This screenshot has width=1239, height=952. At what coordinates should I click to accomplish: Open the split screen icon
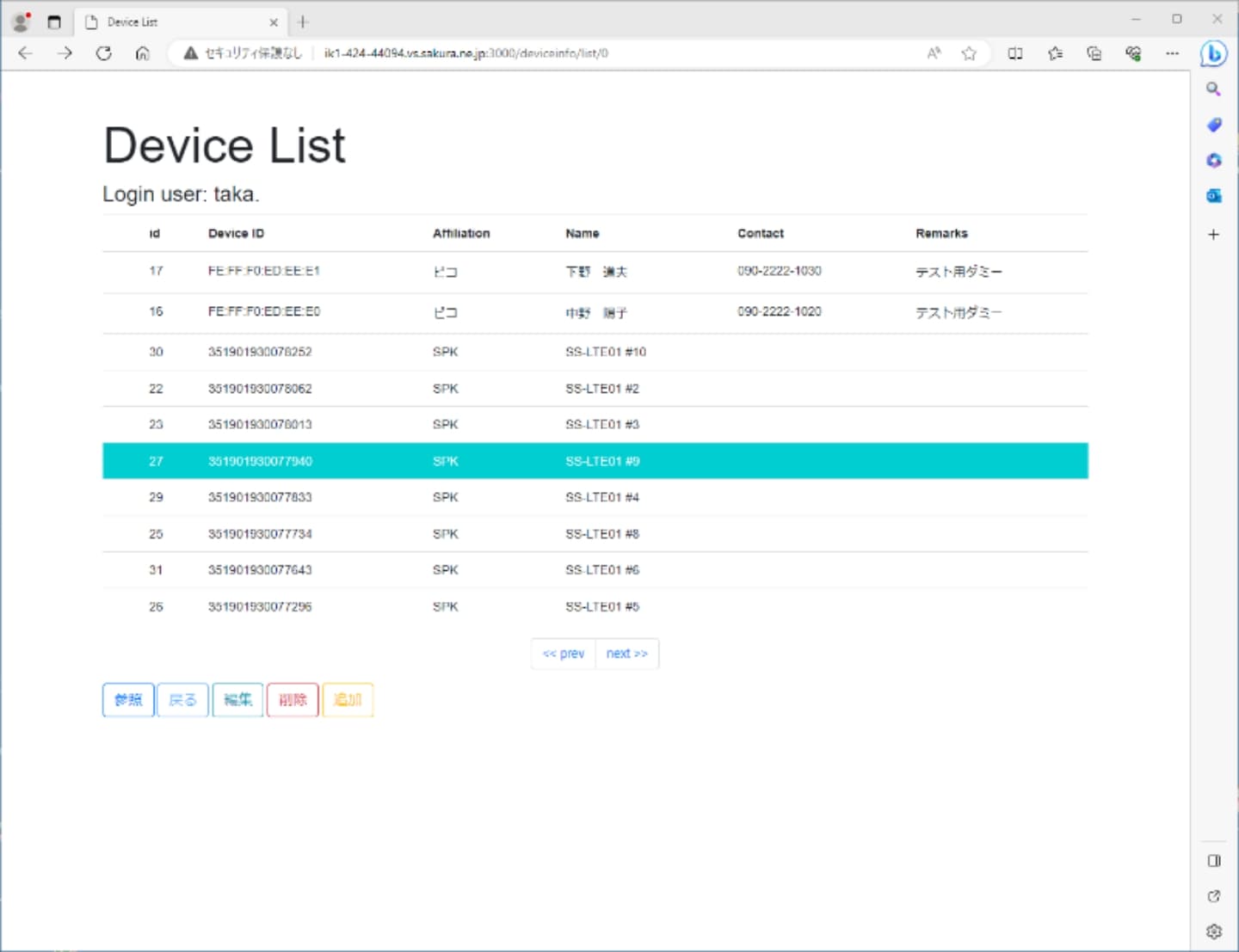(1015, 53)
